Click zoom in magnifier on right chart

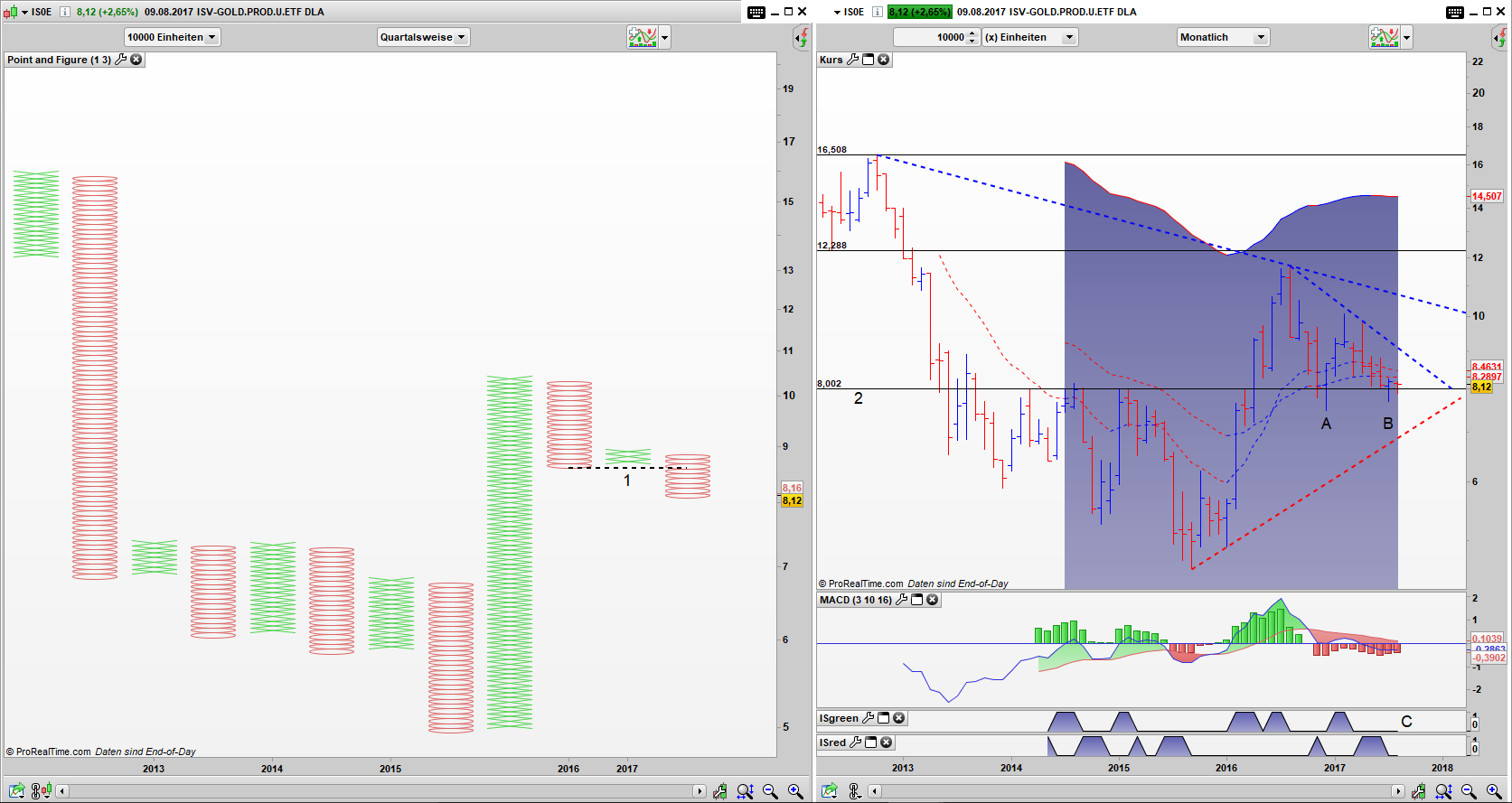click(x=1494, y=791)
